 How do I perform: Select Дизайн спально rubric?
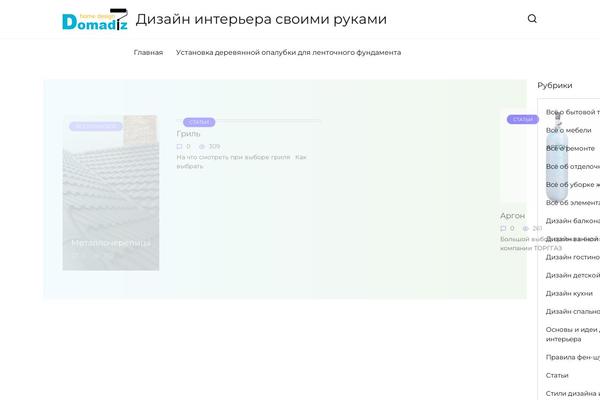click(572, 311)
